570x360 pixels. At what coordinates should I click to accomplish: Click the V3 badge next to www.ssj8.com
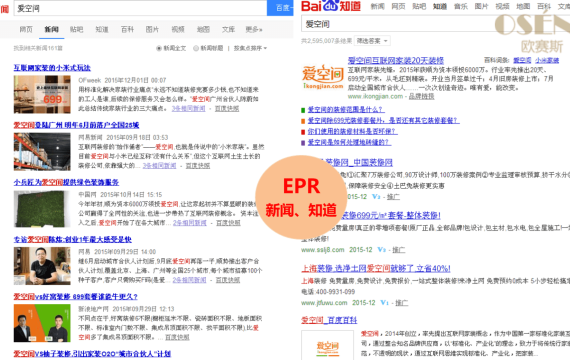point(381,250)
